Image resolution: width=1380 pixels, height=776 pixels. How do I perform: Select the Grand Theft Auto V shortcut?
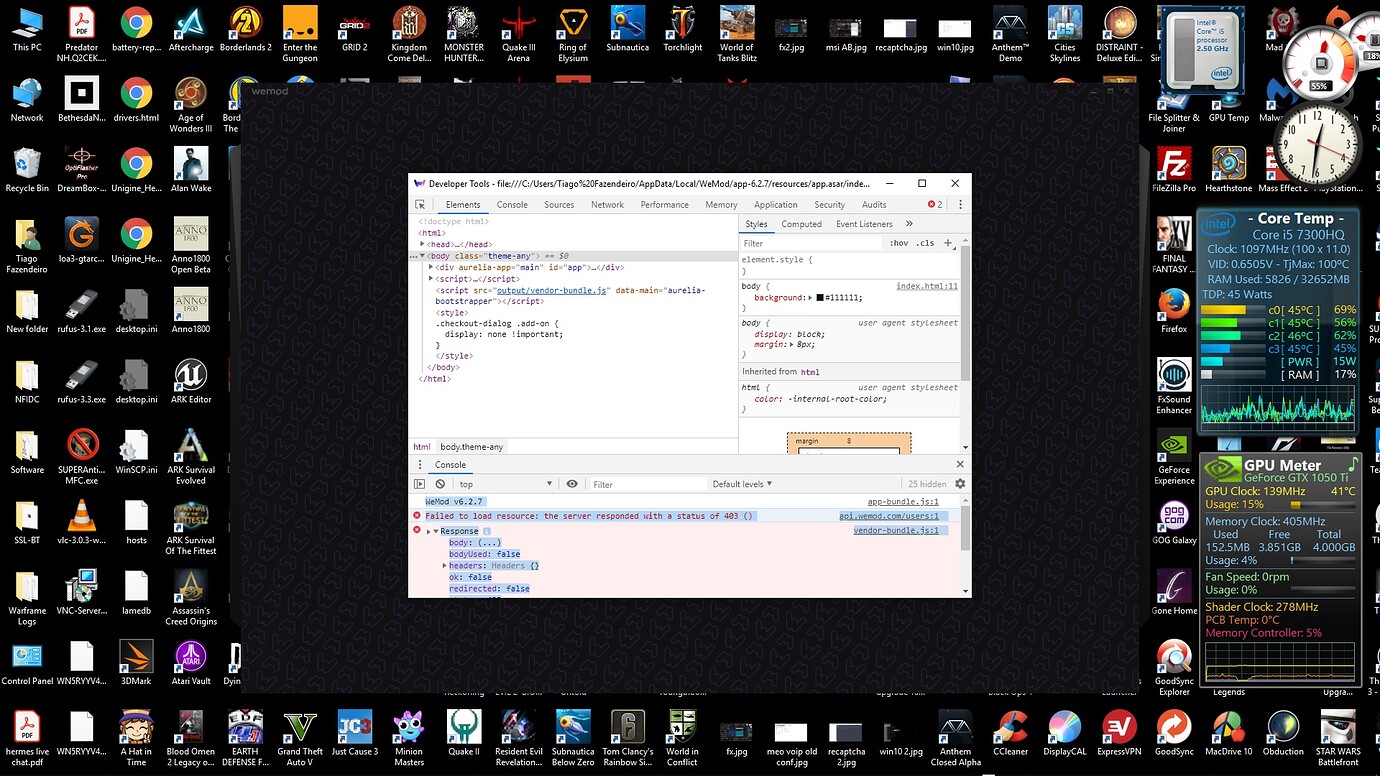point(300,739)
